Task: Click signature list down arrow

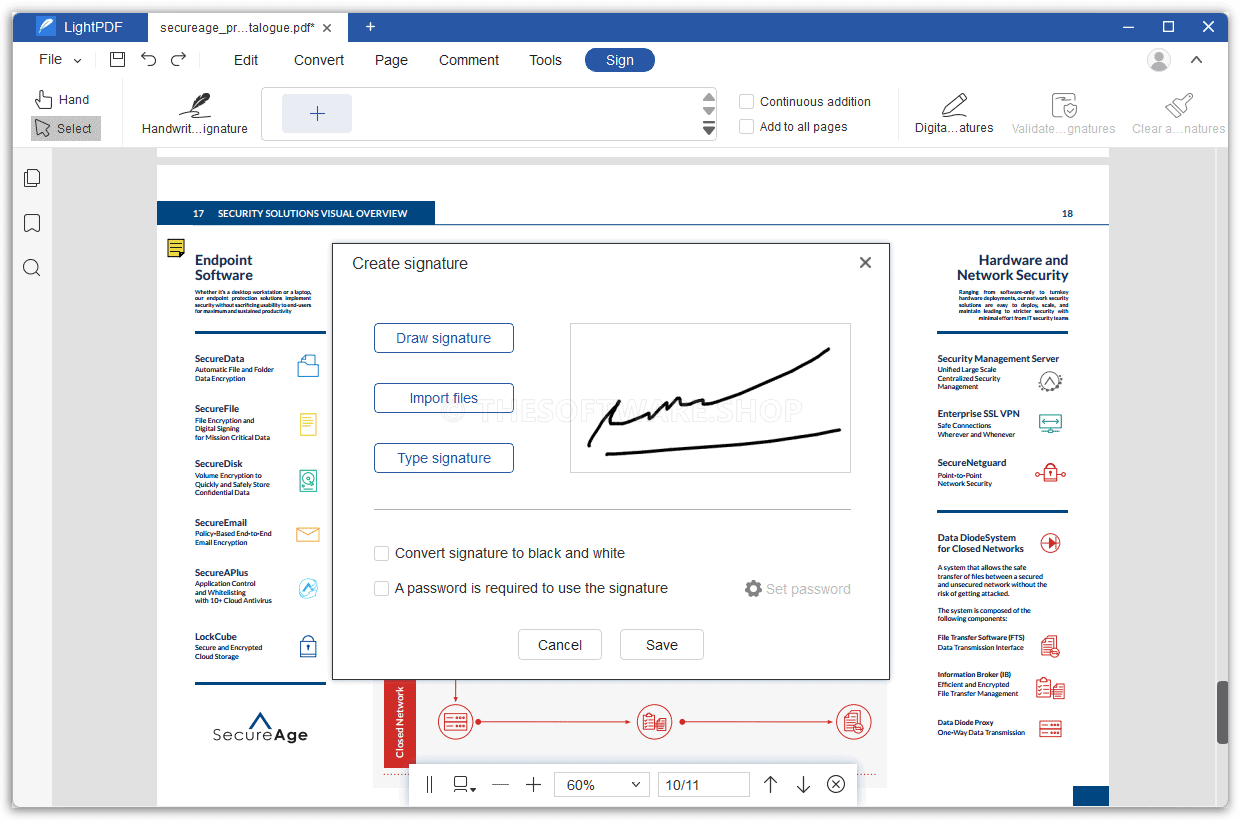Action: click(x=709, y=113)
